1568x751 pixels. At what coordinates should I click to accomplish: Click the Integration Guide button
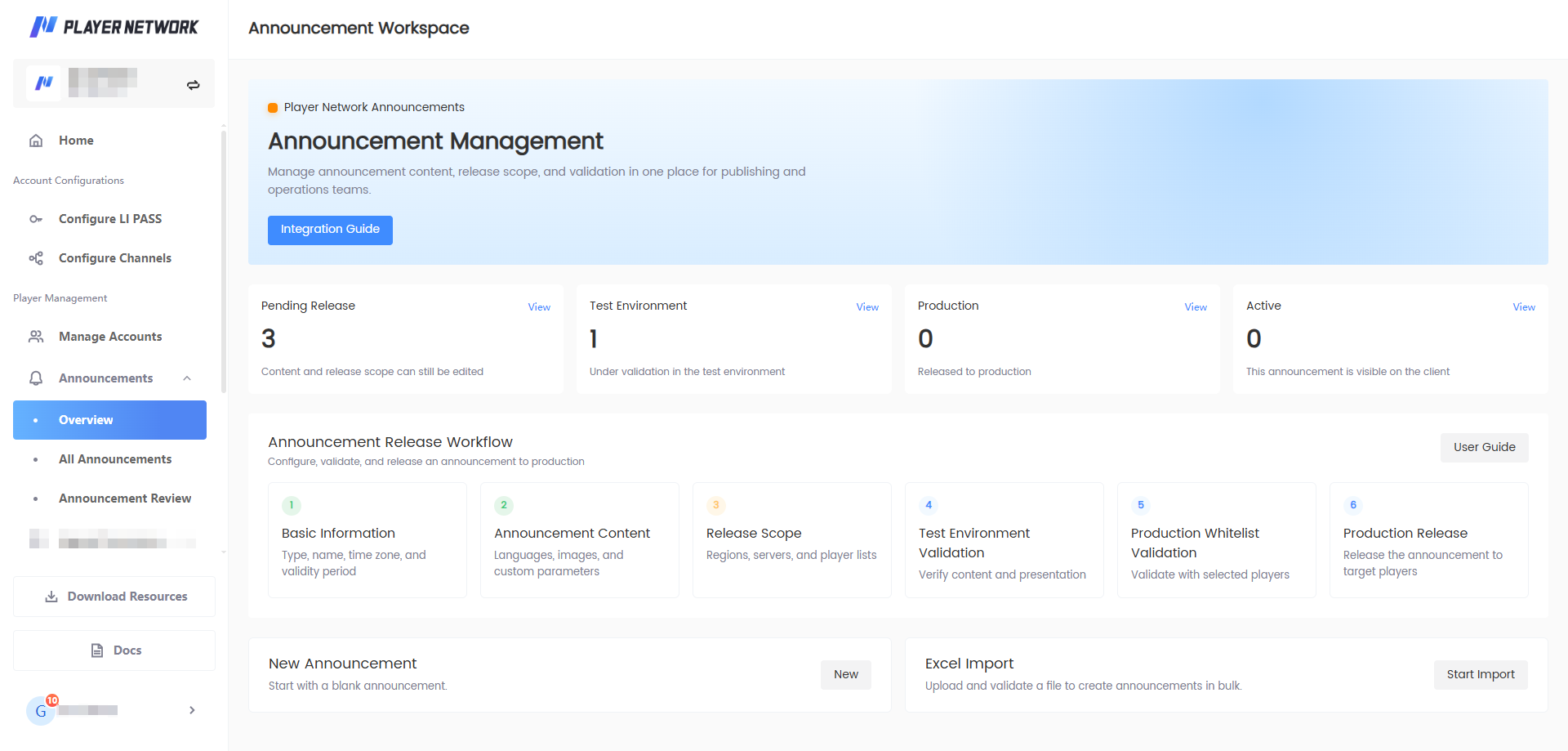pyautogui.click(x=330, y=230)
